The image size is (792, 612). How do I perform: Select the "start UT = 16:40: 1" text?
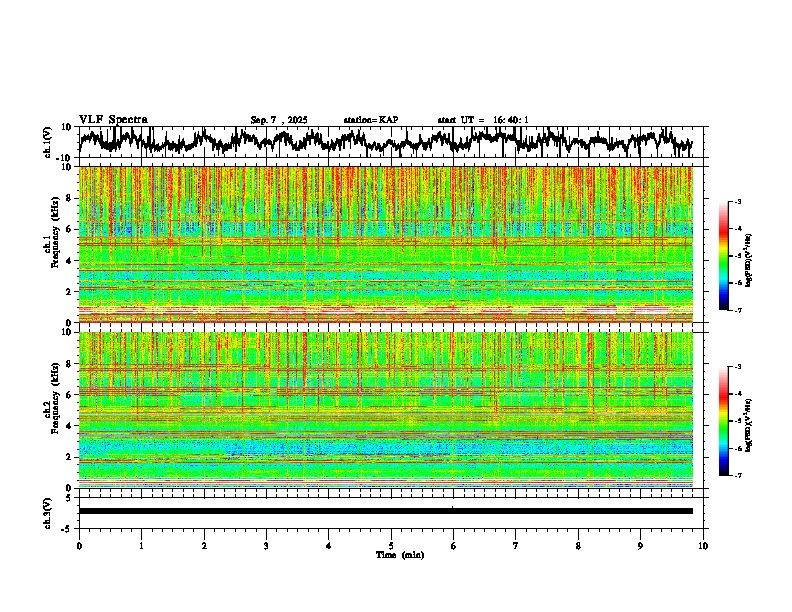point(483,120)
